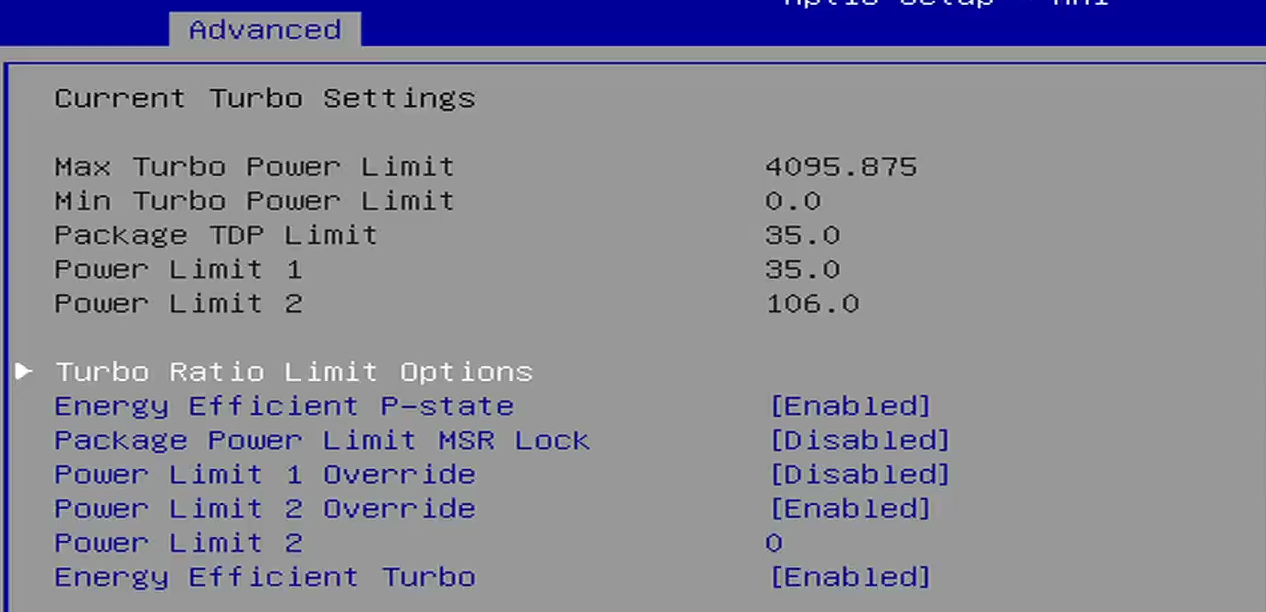
Task: Highlight the Power Limit 2 Override label
Action: coord(264,508)
